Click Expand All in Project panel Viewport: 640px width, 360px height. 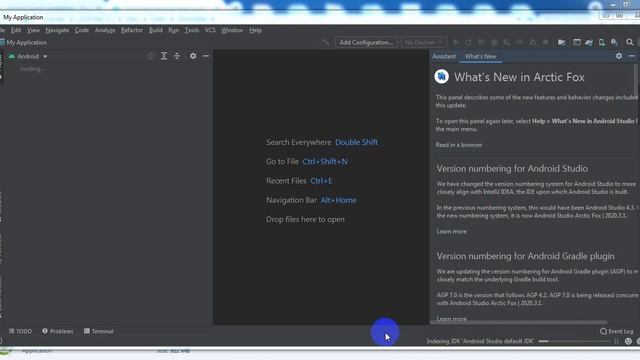[164, 56]
